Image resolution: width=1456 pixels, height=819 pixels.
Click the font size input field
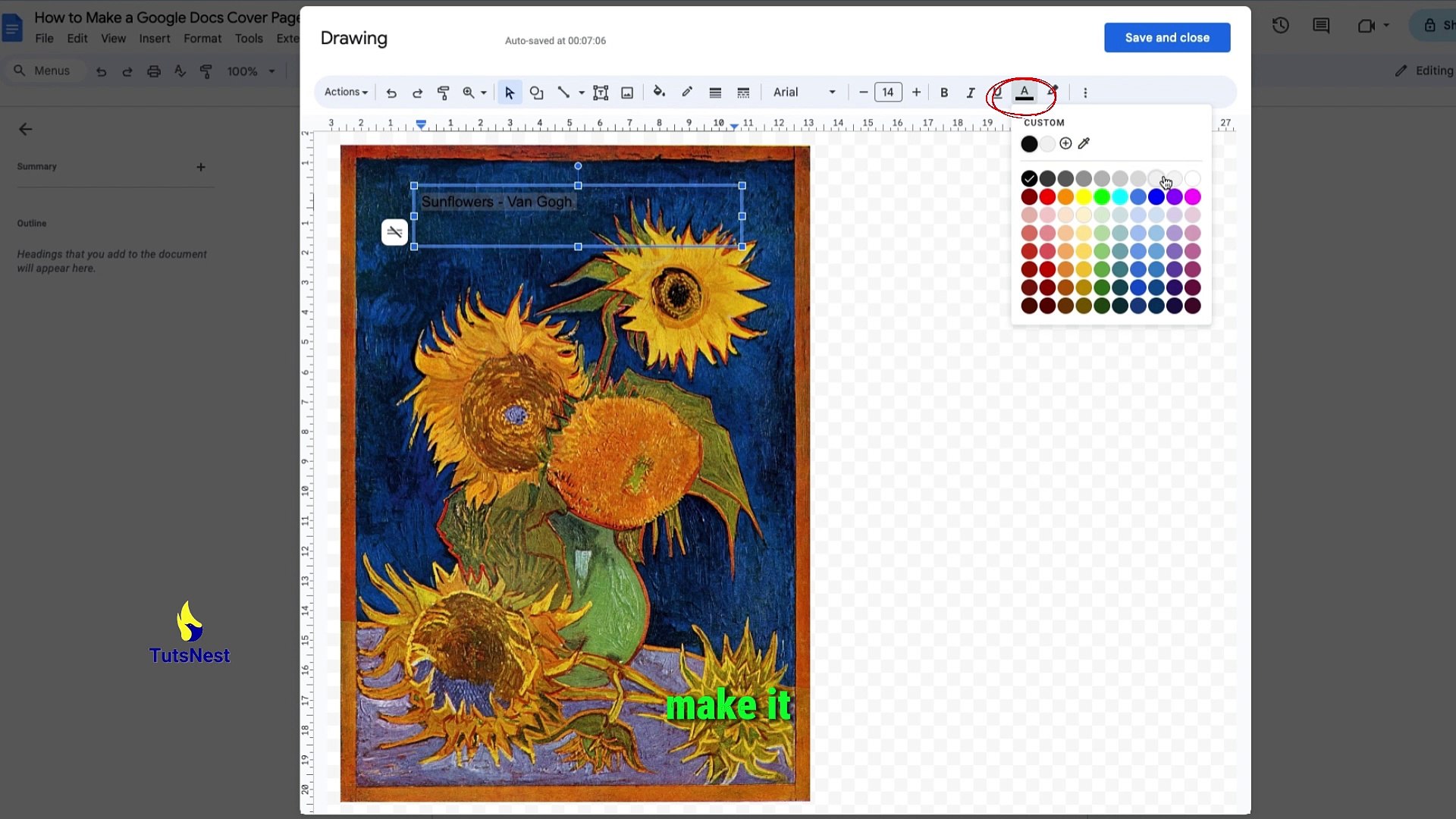(888, 92)
